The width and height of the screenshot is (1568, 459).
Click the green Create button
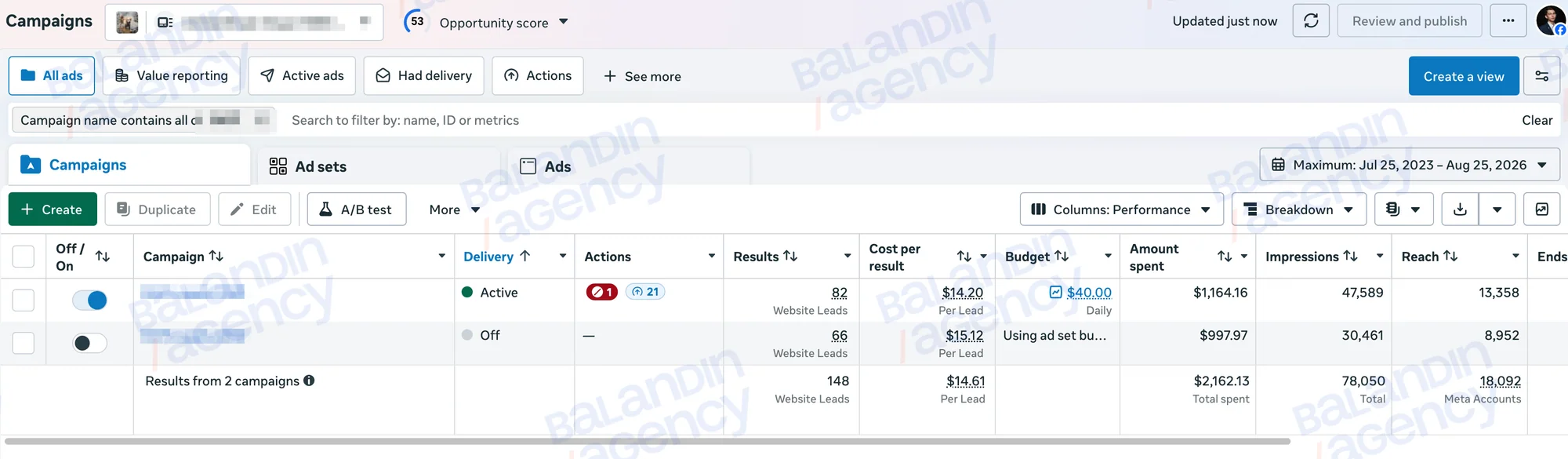pyautogui.click(x=53, y=209)
